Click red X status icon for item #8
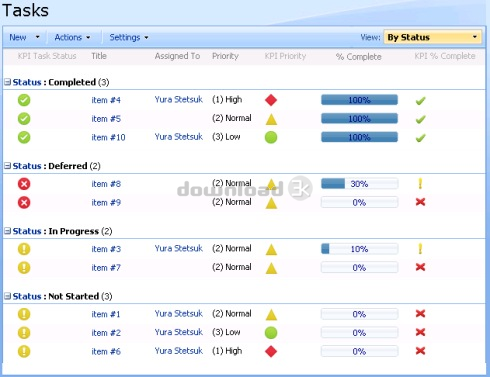 click(x=24, y=184)
